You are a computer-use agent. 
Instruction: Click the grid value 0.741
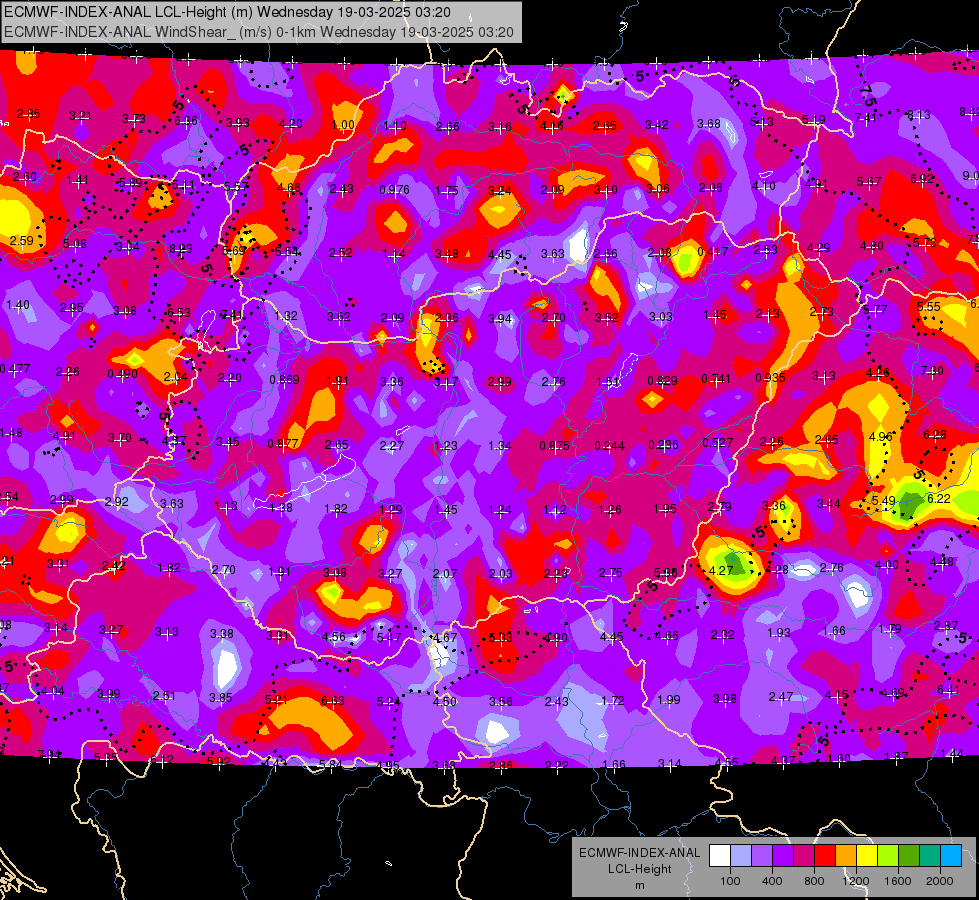point(716,378)
